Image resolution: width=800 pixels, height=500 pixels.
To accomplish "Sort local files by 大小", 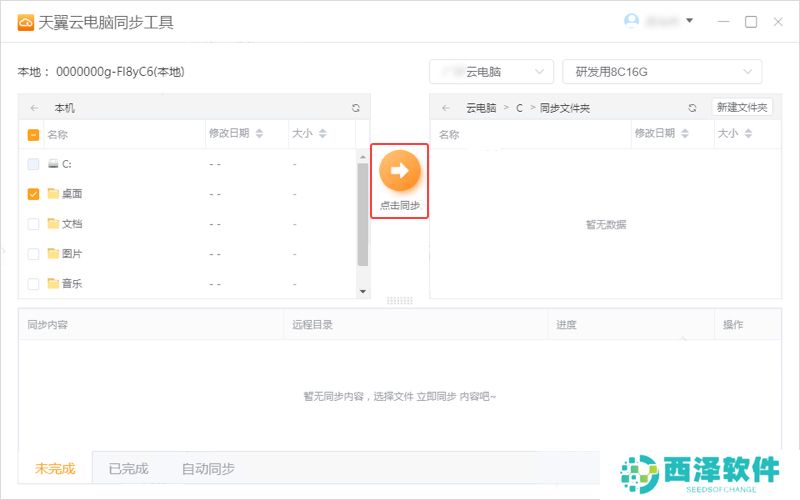I will [x=322, y=134].
